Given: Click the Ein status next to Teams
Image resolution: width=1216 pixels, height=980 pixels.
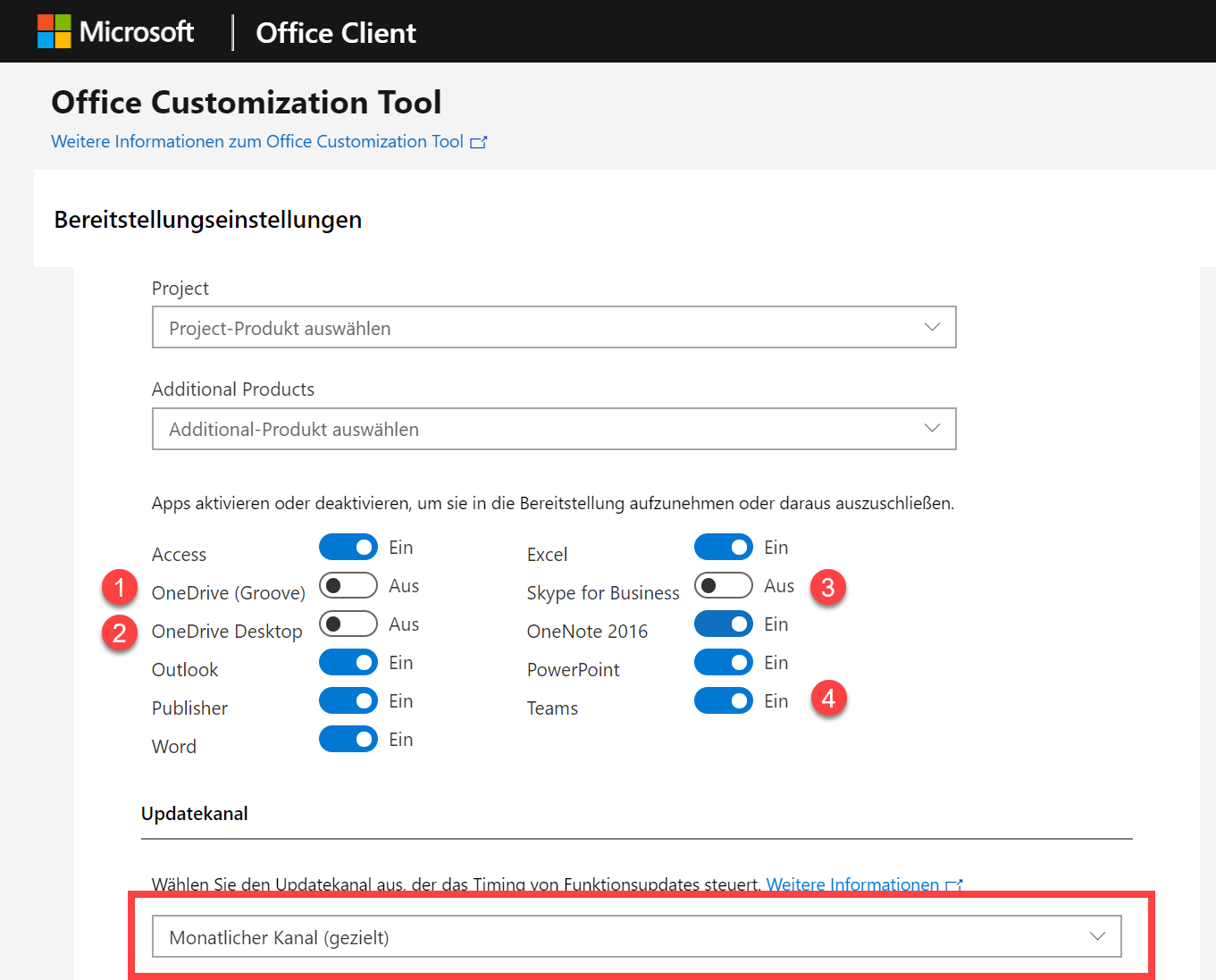Looking at the screenshot, I should (776, 701).
